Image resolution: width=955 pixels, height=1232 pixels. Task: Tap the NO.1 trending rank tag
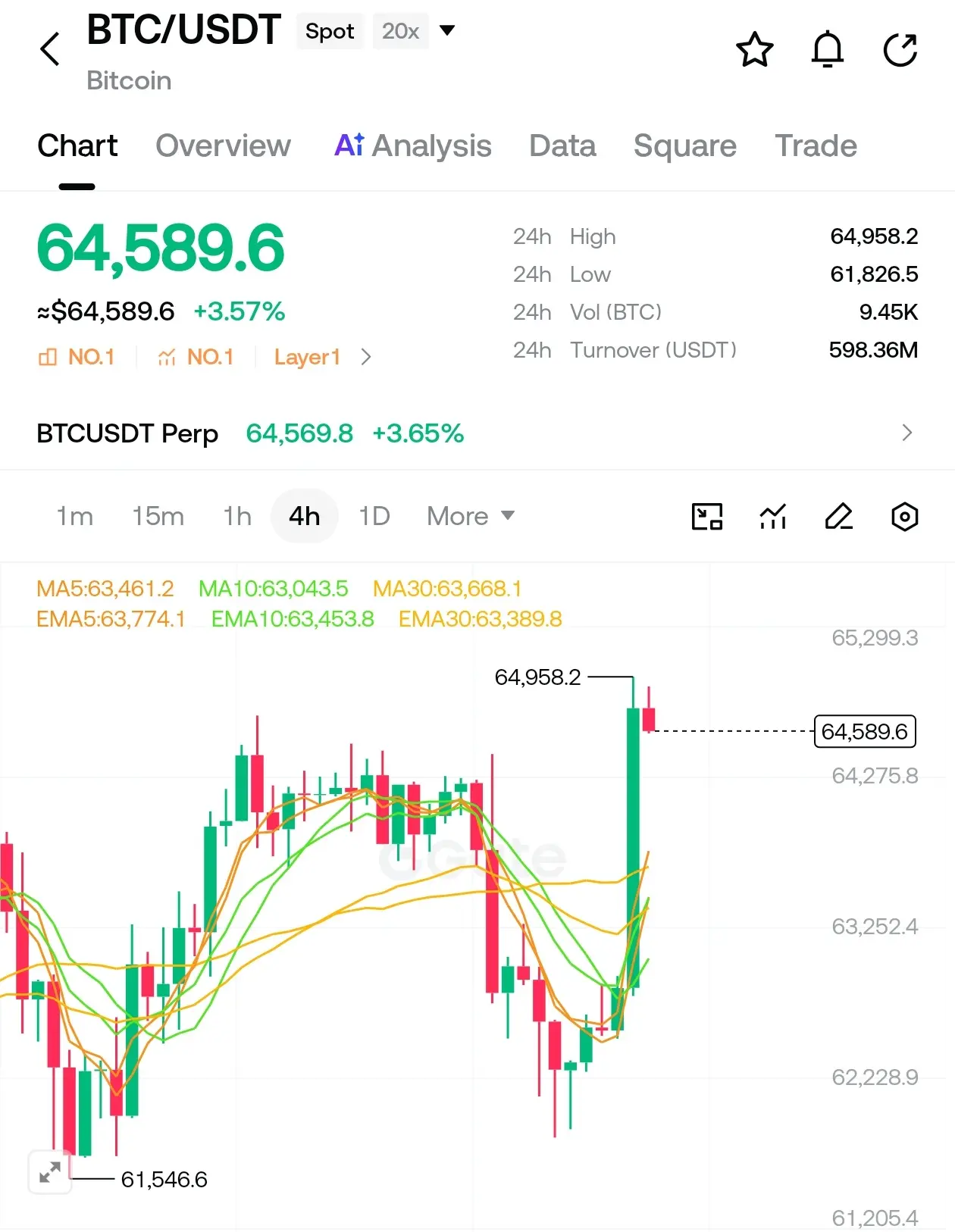tap(196, 357)
